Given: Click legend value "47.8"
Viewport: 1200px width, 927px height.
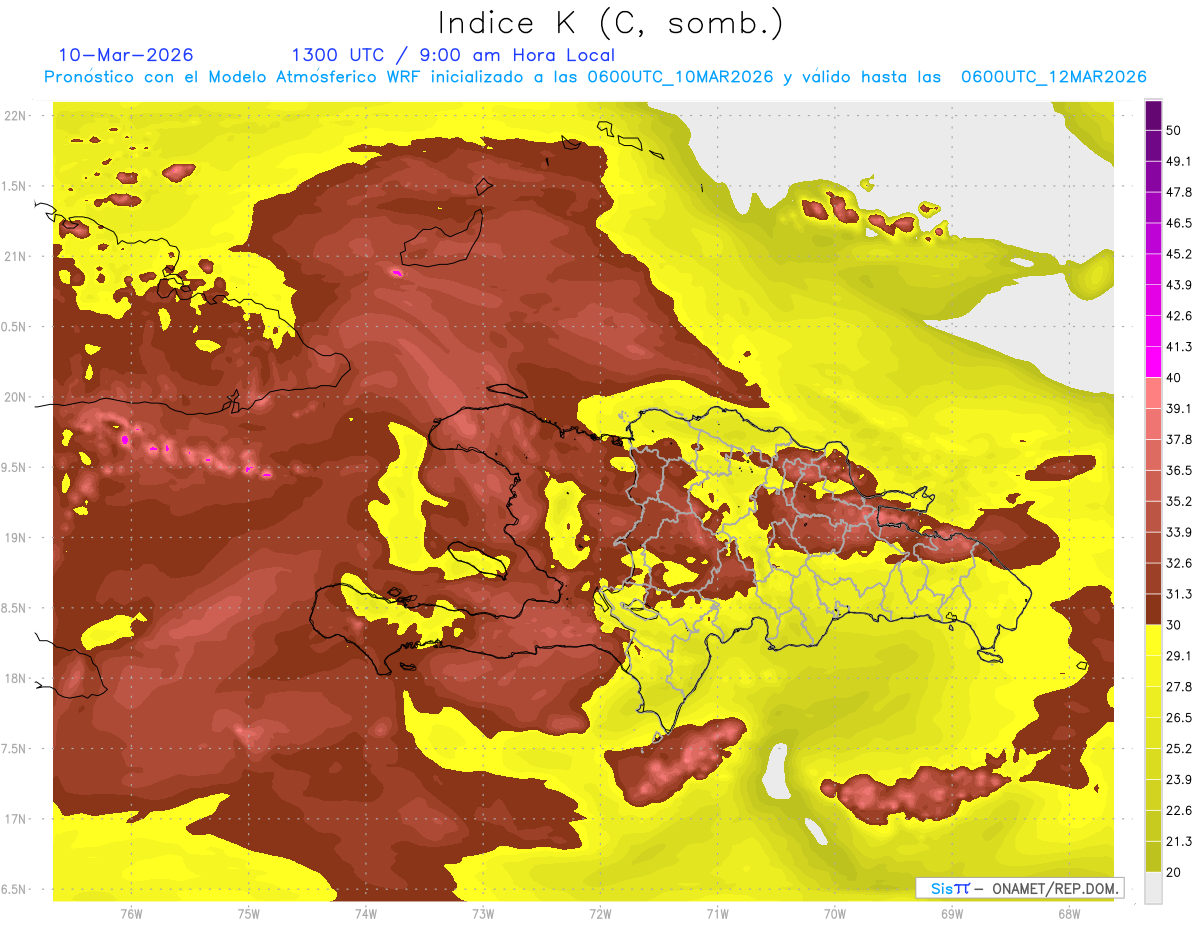Looking at the screenshot, I should [x=1179, y=192].
